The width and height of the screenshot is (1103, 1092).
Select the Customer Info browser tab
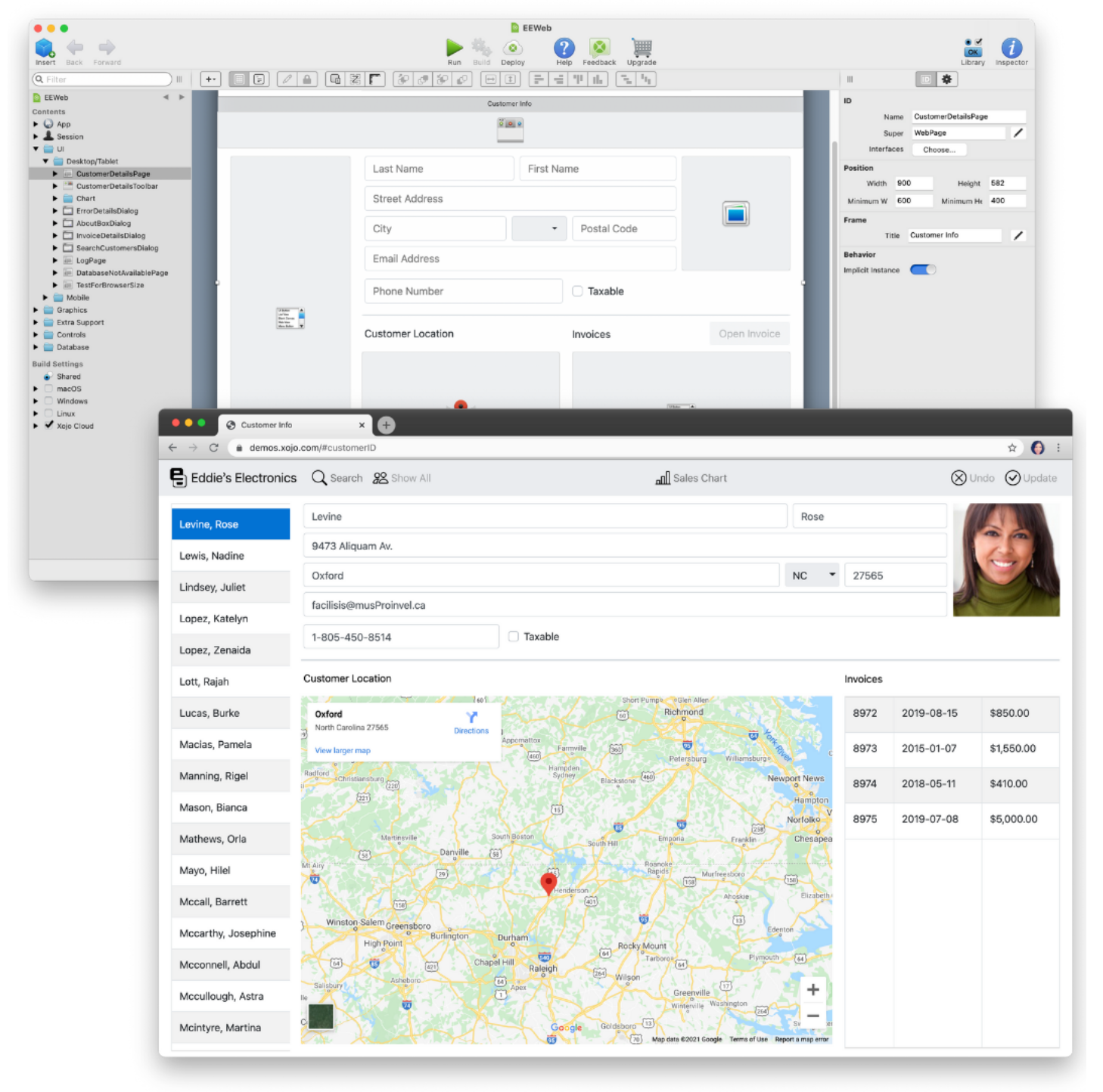(296, 425)
